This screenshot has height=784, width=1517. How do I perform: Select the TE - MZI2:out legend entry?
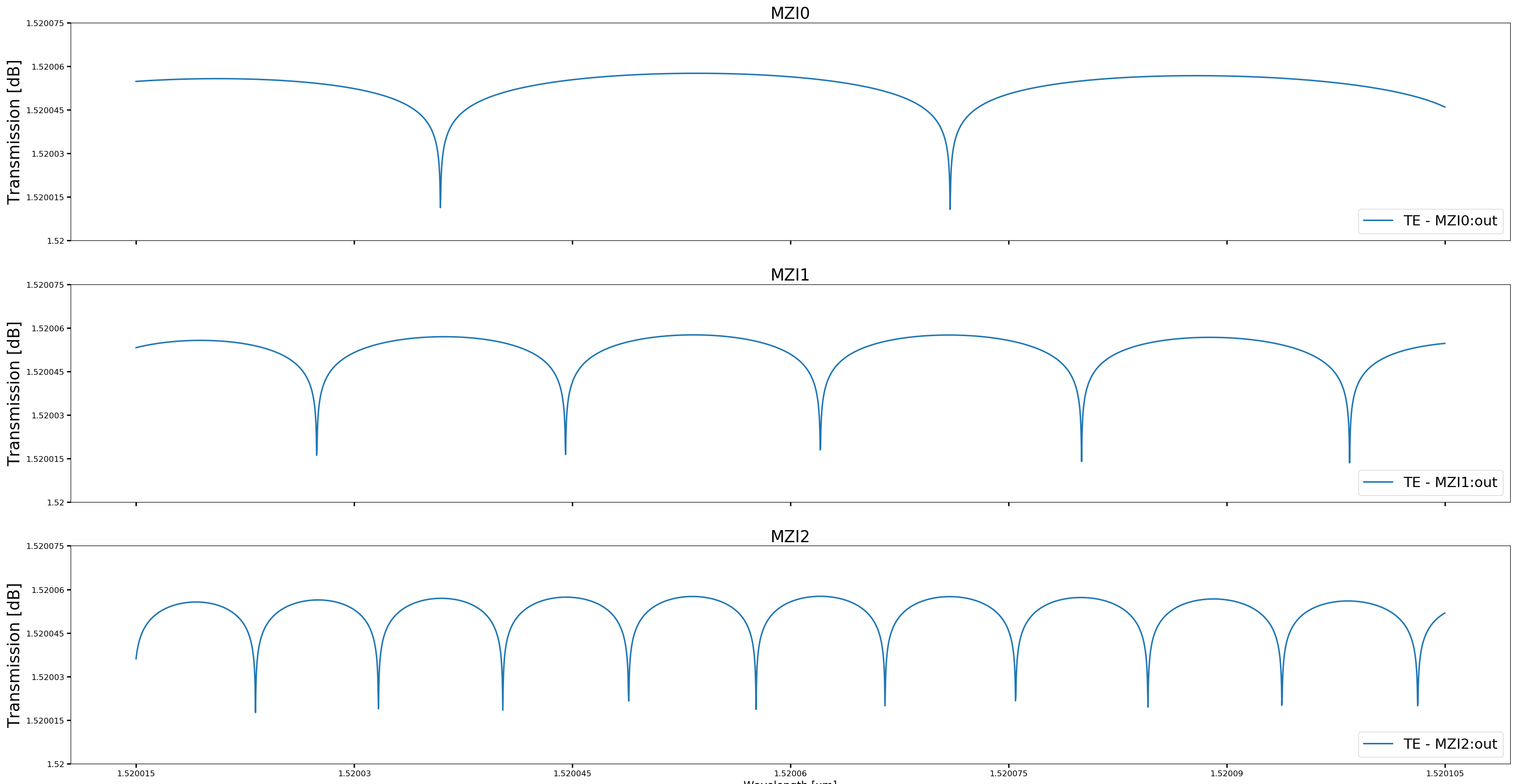pyautogui.click(x=1449, y=744)
